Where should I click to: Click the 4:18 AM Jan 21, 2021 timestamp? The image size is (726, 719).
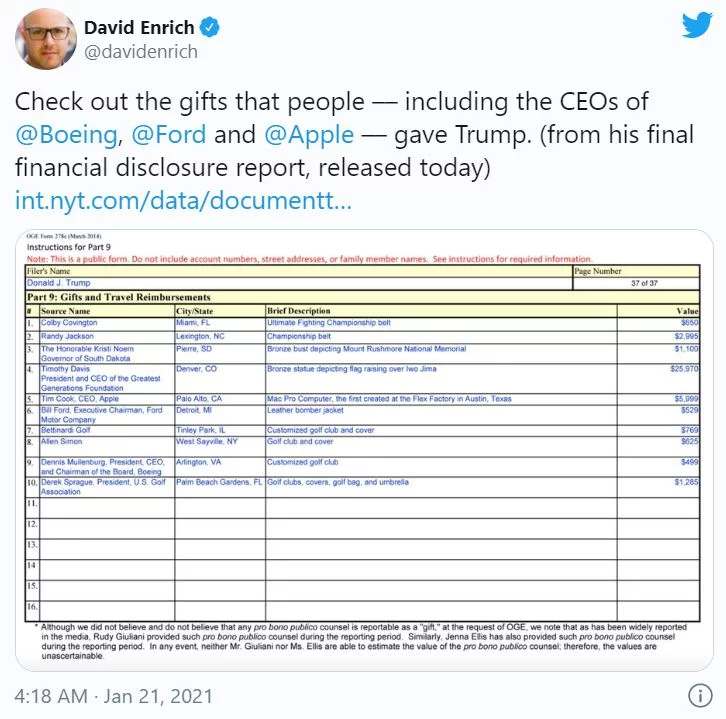pyautogui.click(x=113, y=696)
